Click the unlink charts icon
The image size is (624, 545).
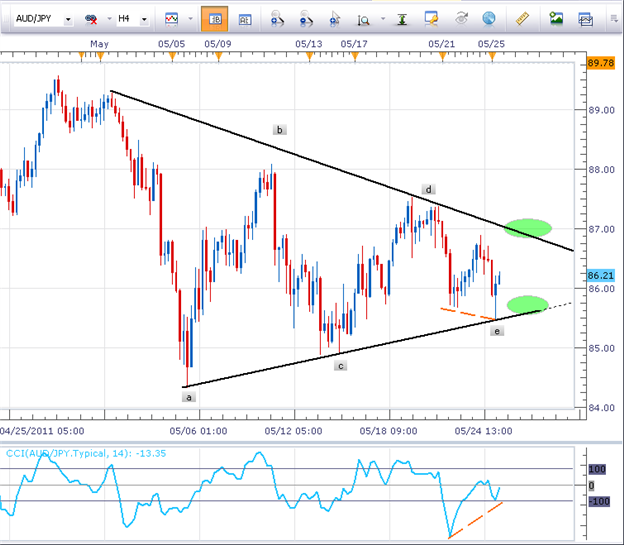[x=91, y=19]
